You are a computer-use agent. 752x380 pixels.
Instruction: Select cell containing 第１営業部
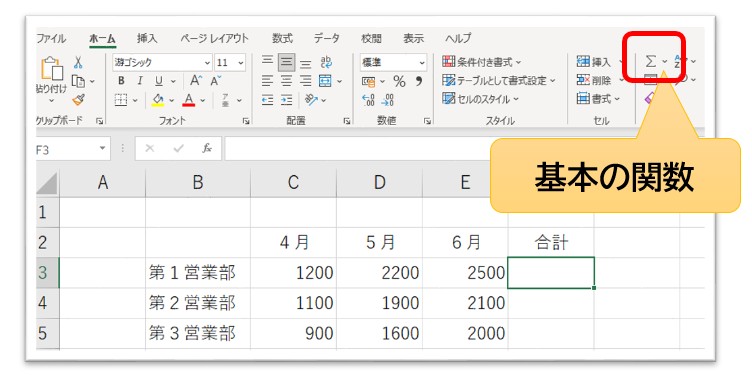point(198,273)
